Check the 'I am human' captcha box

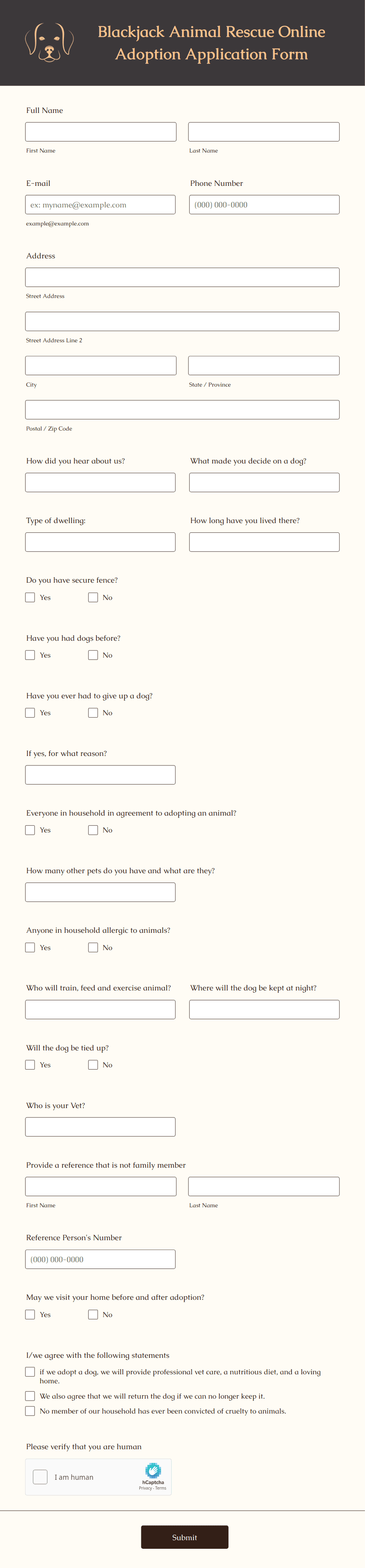(40, 1477)
